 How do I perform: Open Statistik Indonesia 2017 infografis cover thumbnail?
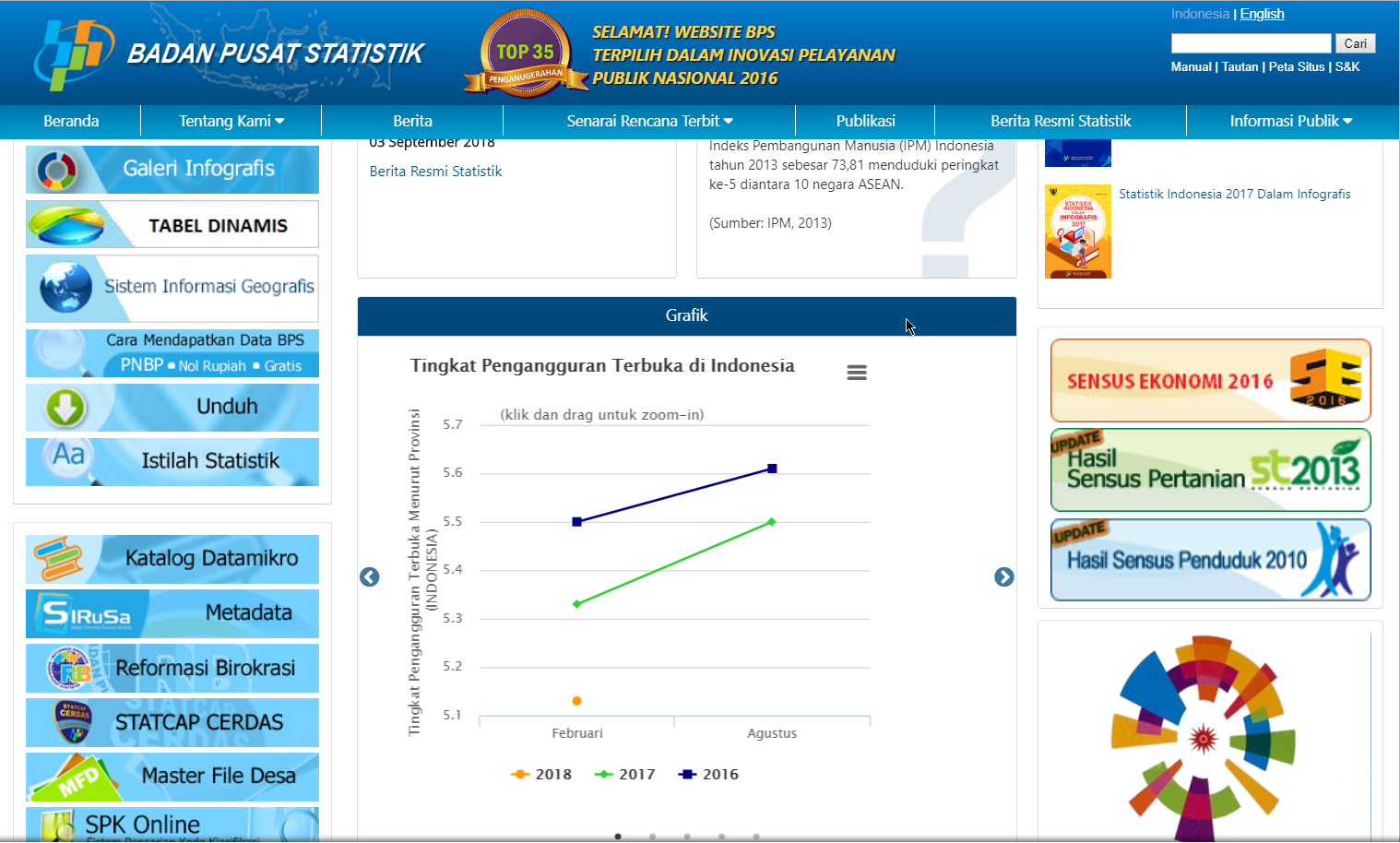pyautogui.click(x=1078, y=232)
